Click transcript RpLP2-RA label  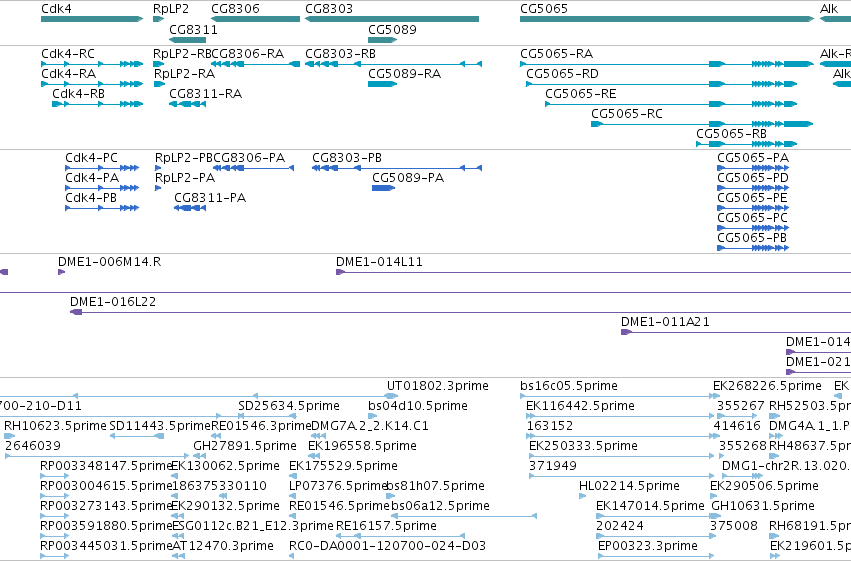(185, 74)
